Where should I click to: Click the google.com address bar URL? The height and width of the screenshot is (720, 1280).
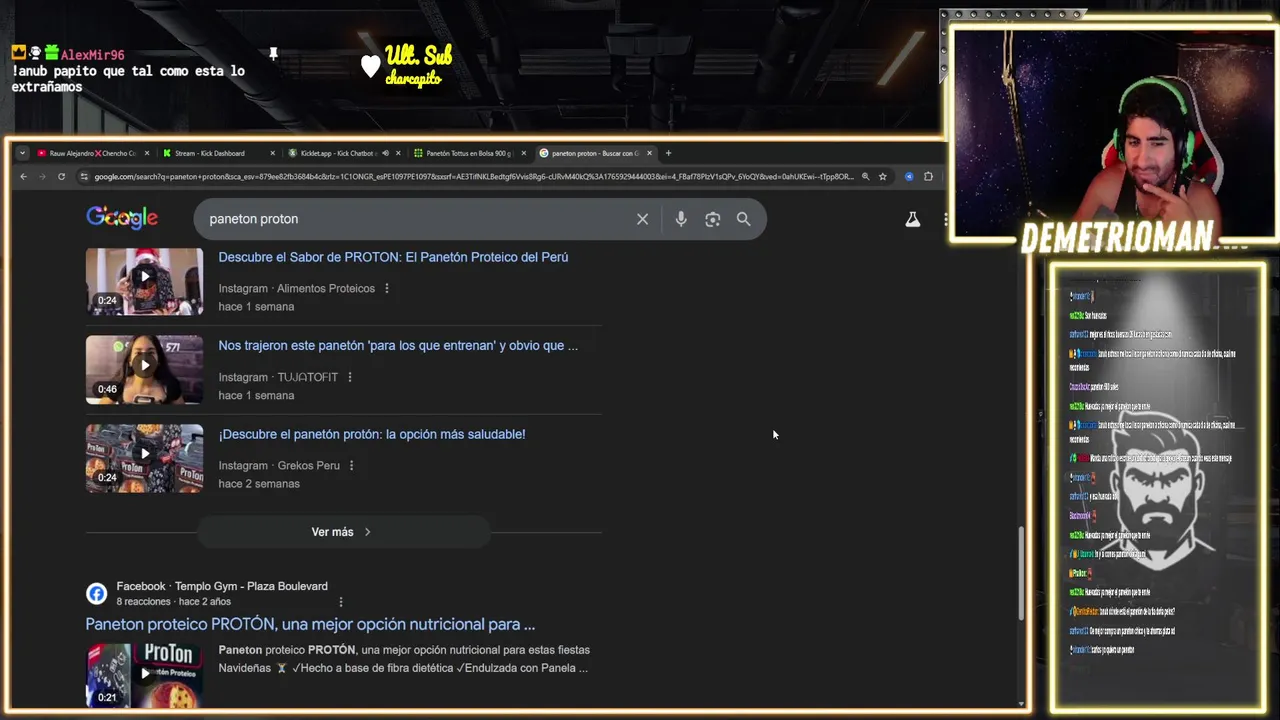(x=474, y=177)
